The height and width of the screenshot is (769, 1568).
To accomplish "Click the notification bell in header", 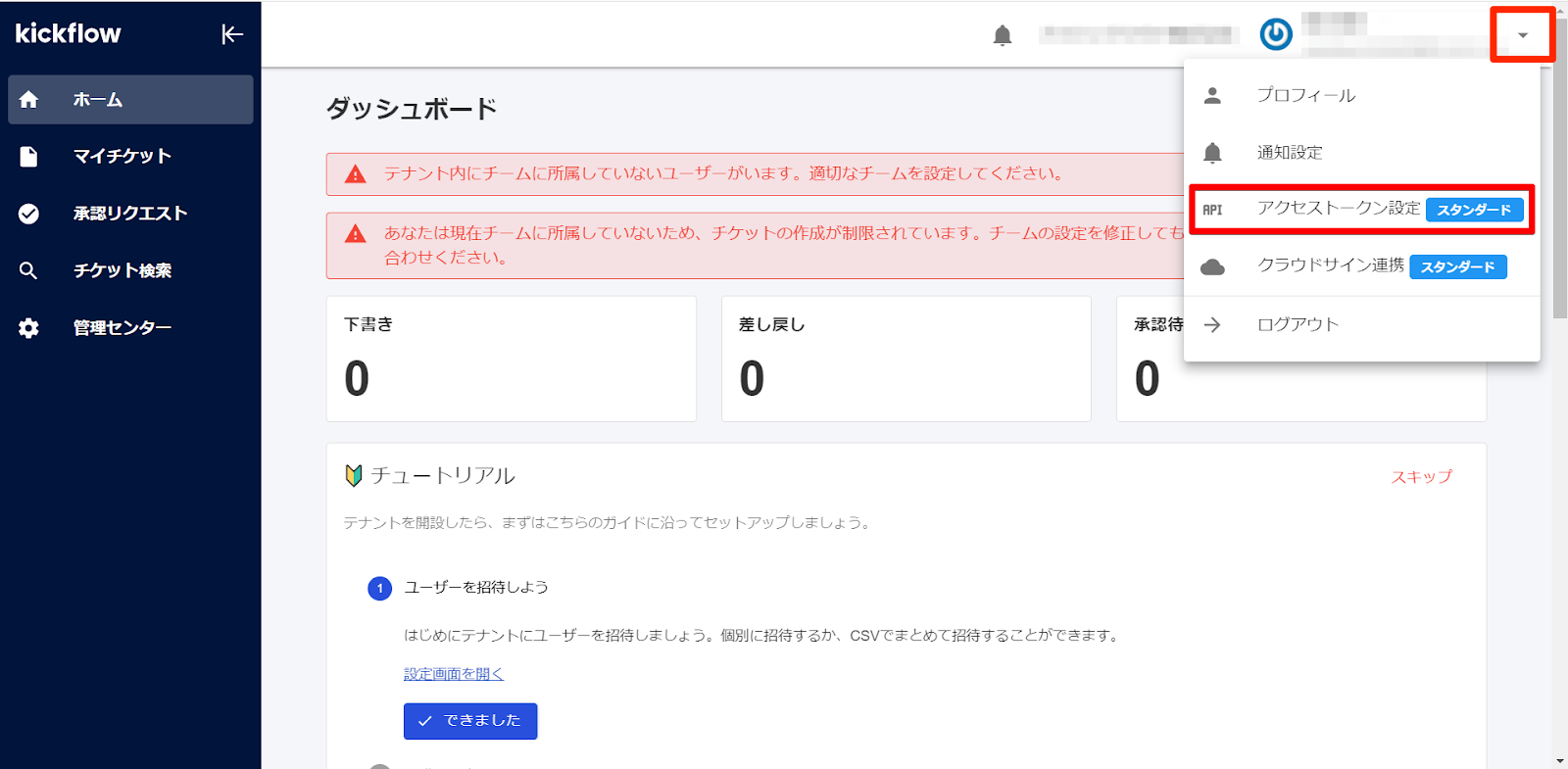I will pyautogui.click(x=1002, y=36).
